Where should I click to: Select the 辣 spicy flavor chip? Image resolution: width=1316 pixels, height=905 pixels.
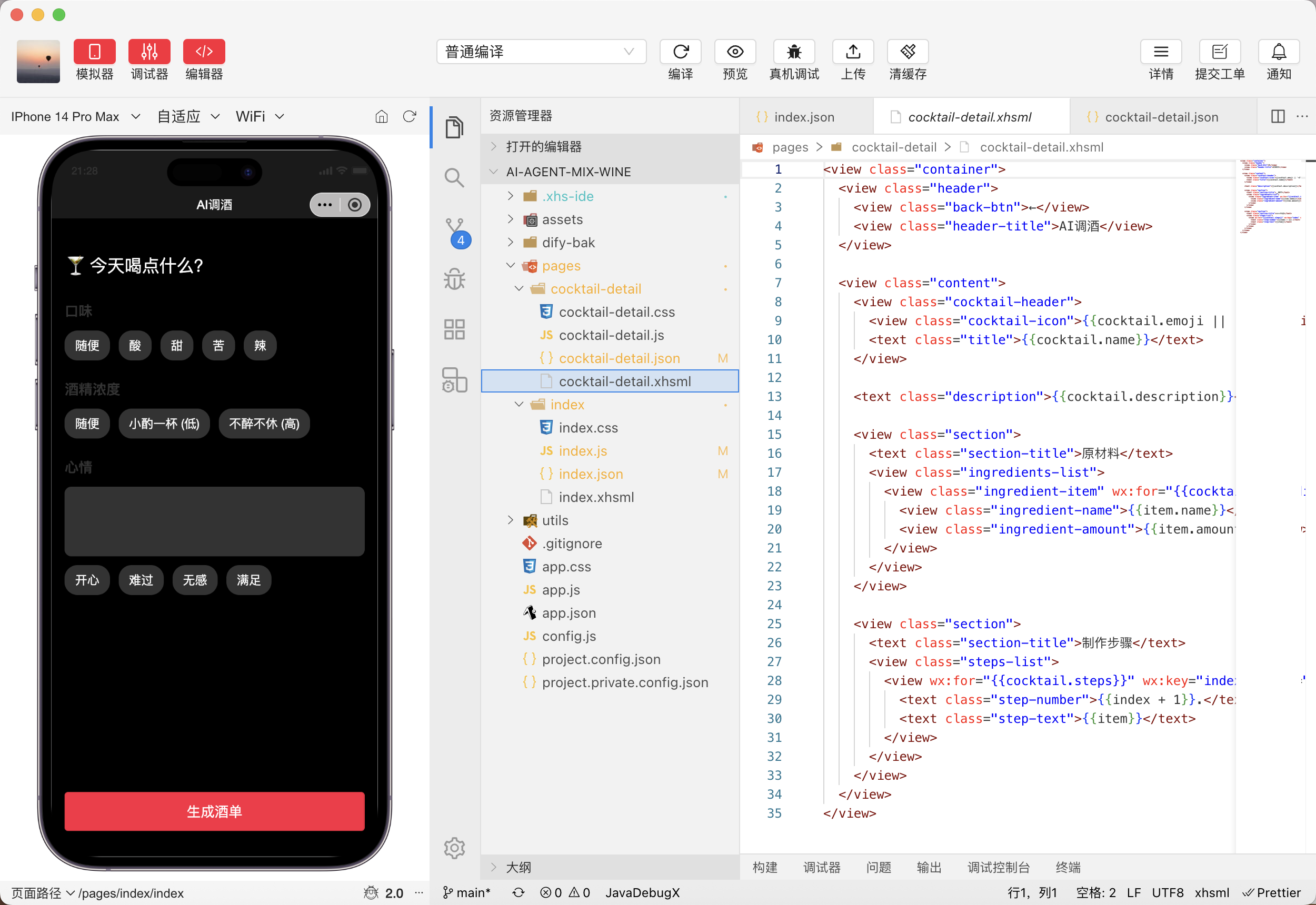point(260,345)
